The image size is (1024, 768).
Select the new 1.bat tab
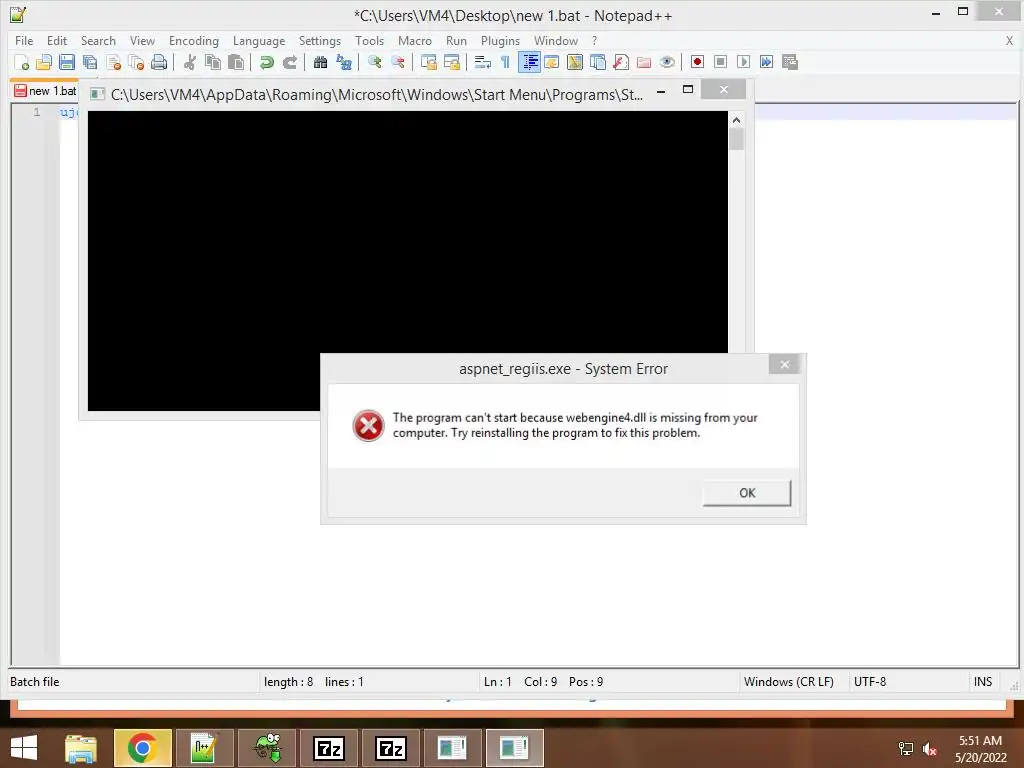coord(44,91)
